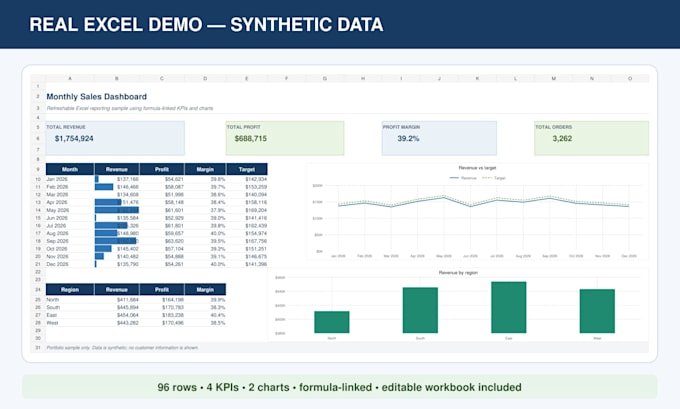The width and height of the screenshot is (680, 409).
Task: Click the Target column header
Action: (x=246, y=169)
